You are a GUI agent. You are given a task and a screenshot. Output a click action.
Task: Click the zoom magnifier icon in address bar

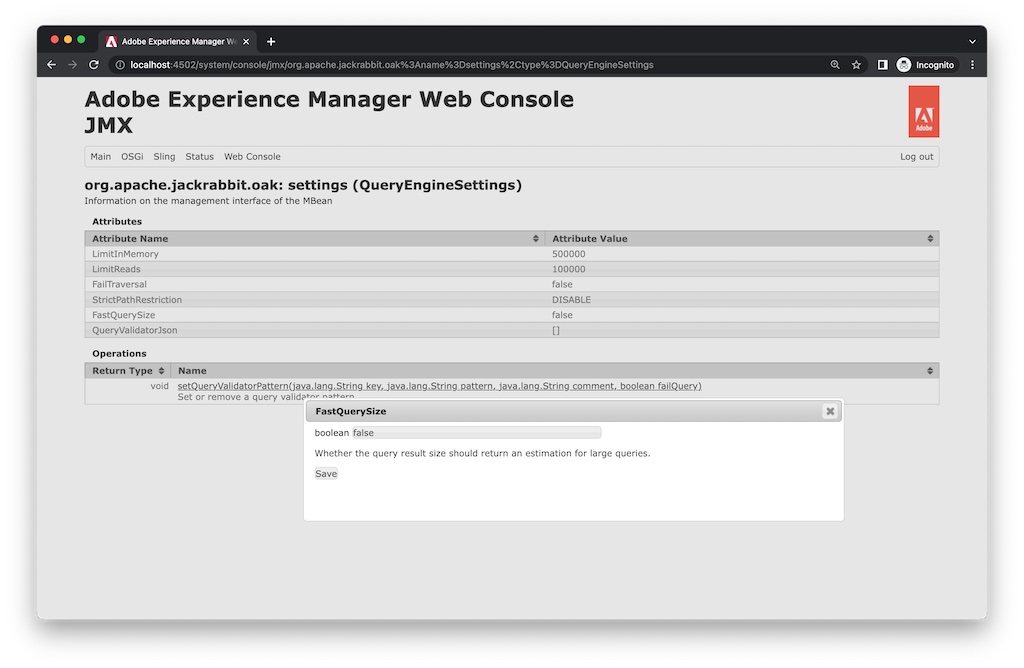coord(835,65)
